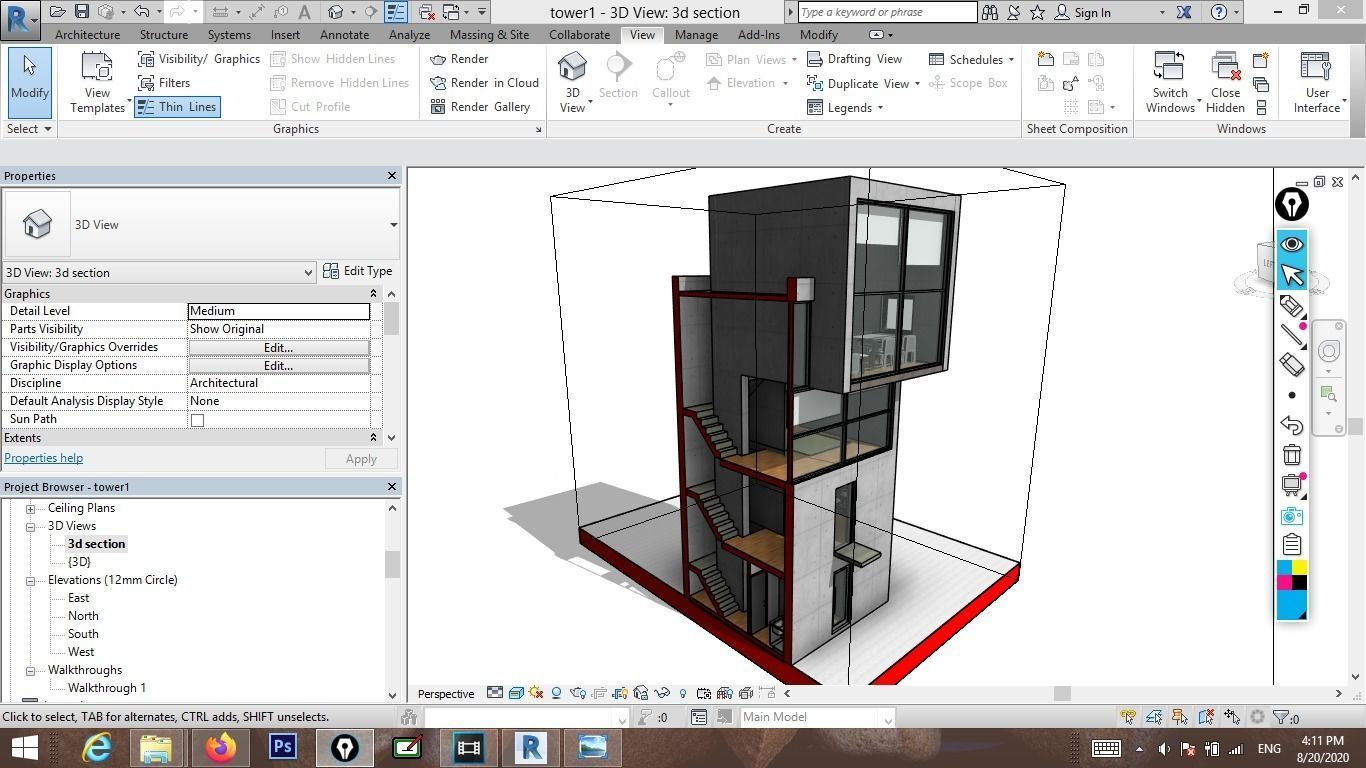Enable Temporary Hide/Isolate using the glasses icon
The width and height of the screenshot is (1366, 768).
coord(664,693)
